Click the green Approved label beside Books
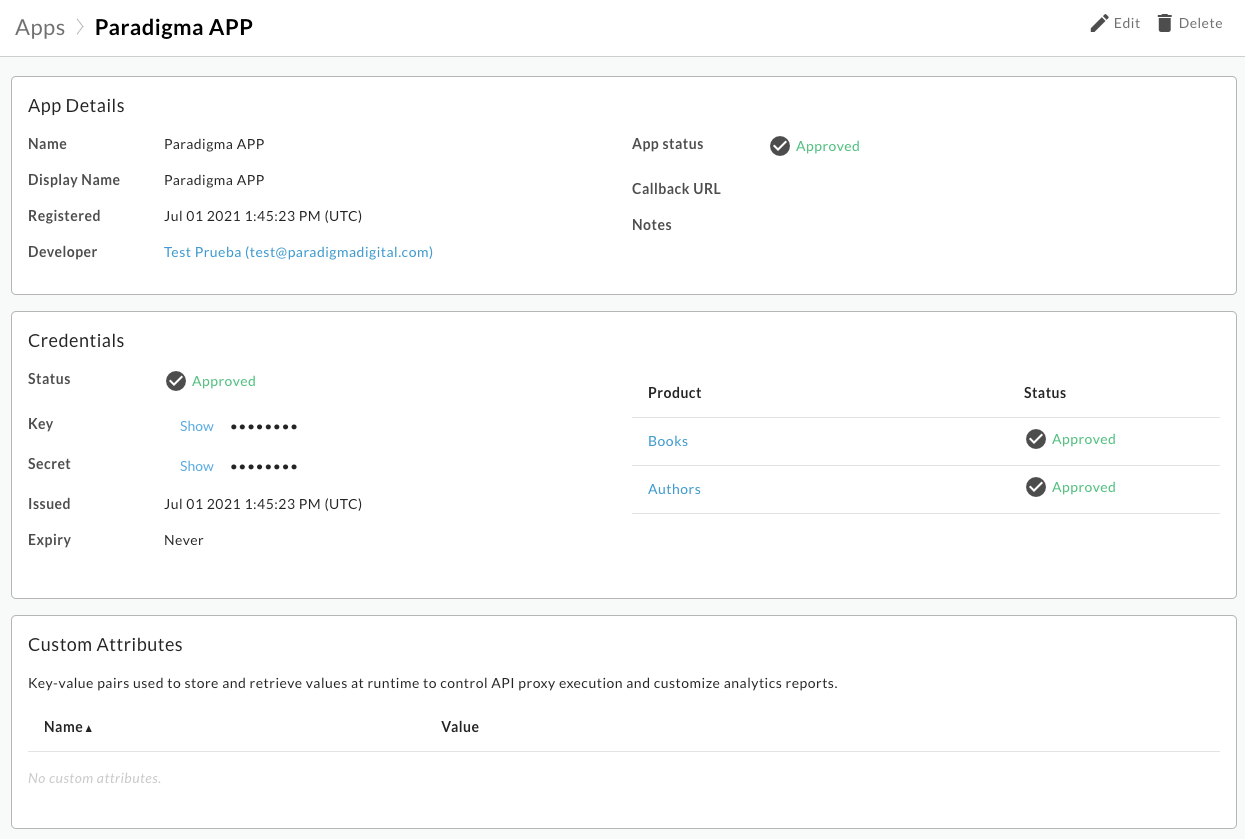Screen dimensions: 1245x839 (x=1083, y=439)
